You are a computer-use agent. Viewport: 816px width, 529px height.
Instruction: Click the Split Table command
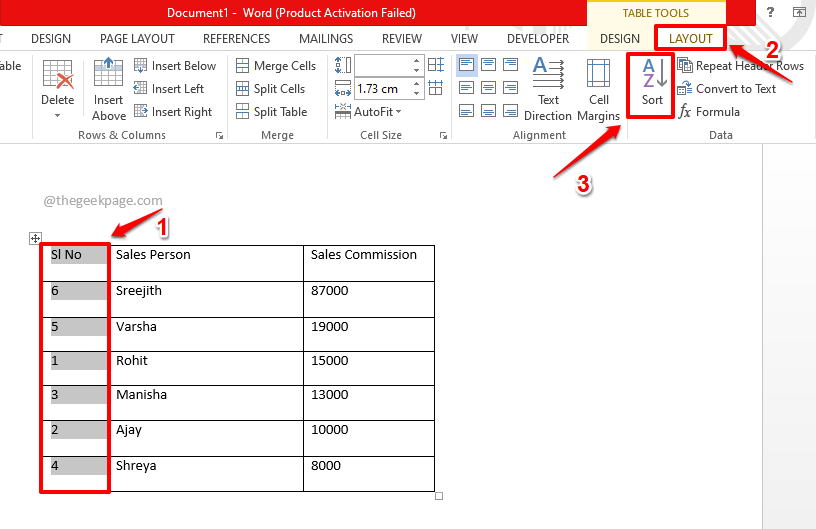coord(271,112)
